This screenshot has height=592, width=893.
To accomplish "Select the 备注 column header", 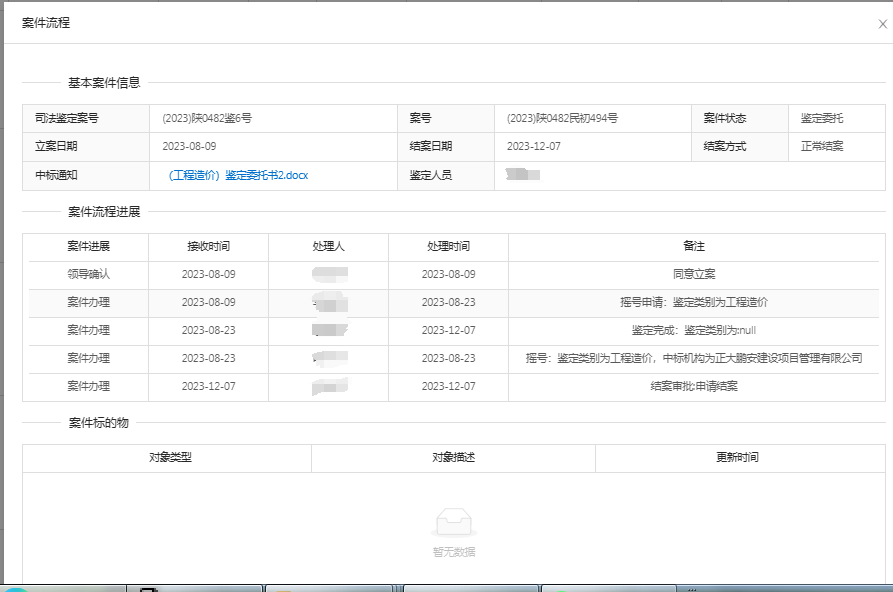I will [694, 246].
